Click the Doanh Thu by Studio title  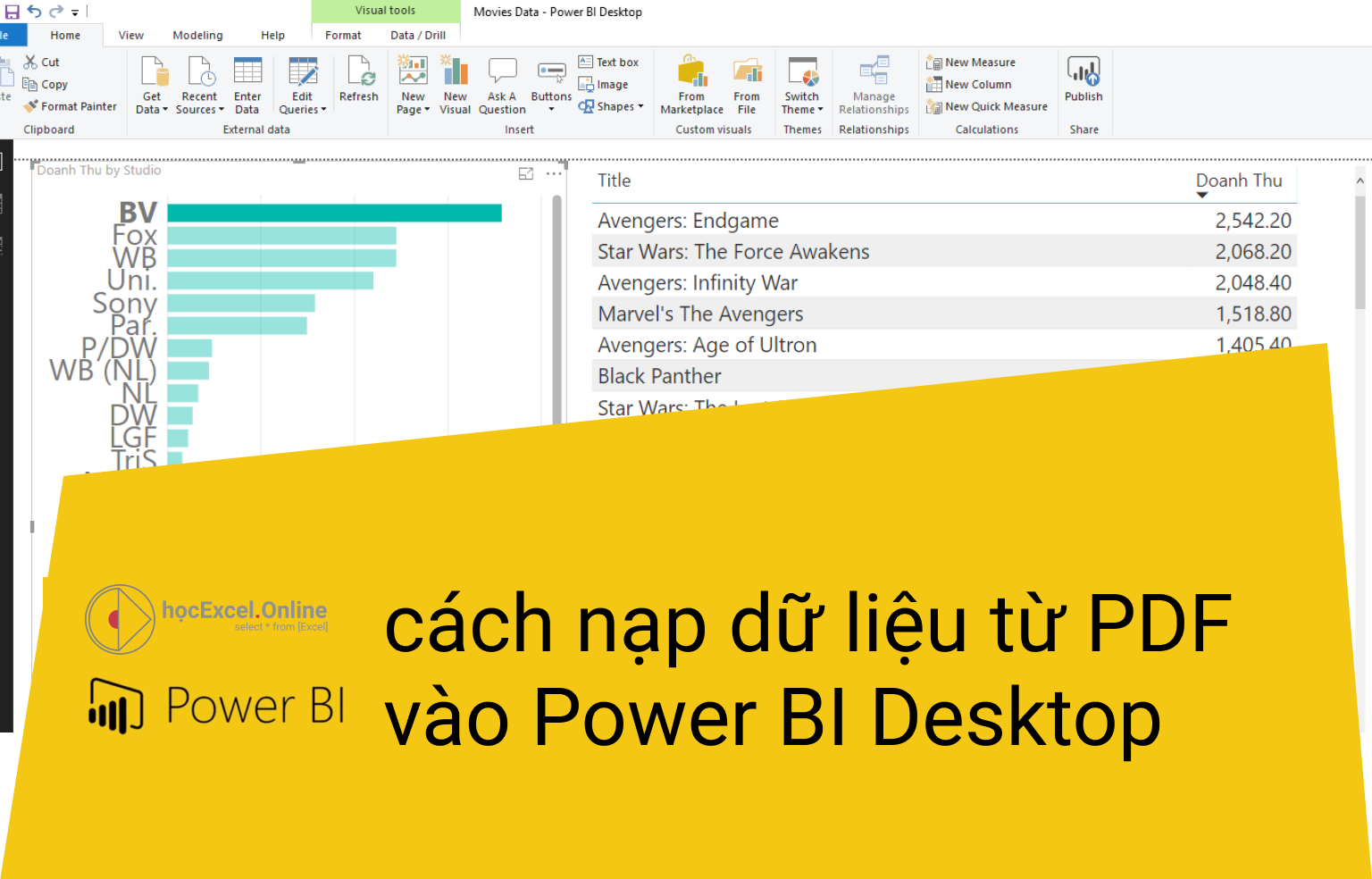tap(99, 170)
